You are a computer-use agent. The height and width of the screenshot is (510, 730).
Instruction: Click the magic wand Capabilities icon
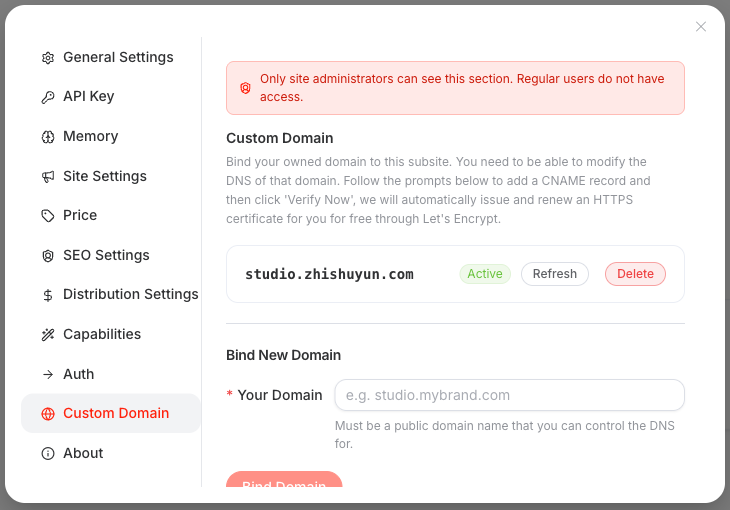tap(47, 334)
